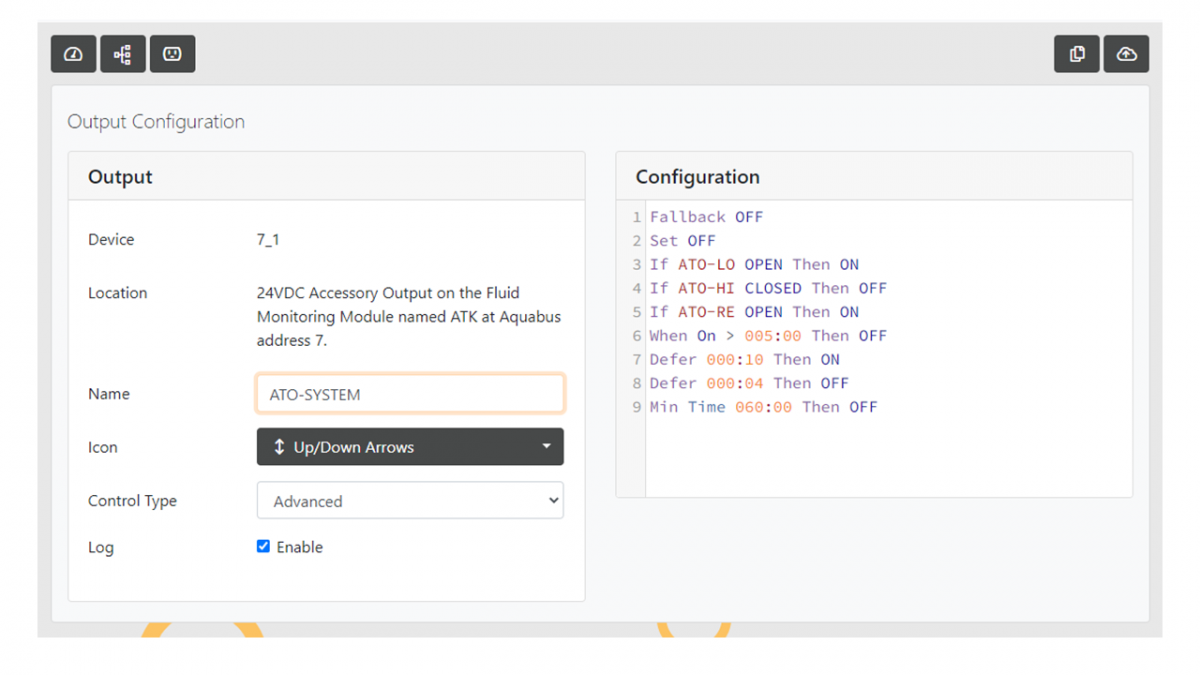Open the outlets icon

pyautogui.click(x=172, y=54)
